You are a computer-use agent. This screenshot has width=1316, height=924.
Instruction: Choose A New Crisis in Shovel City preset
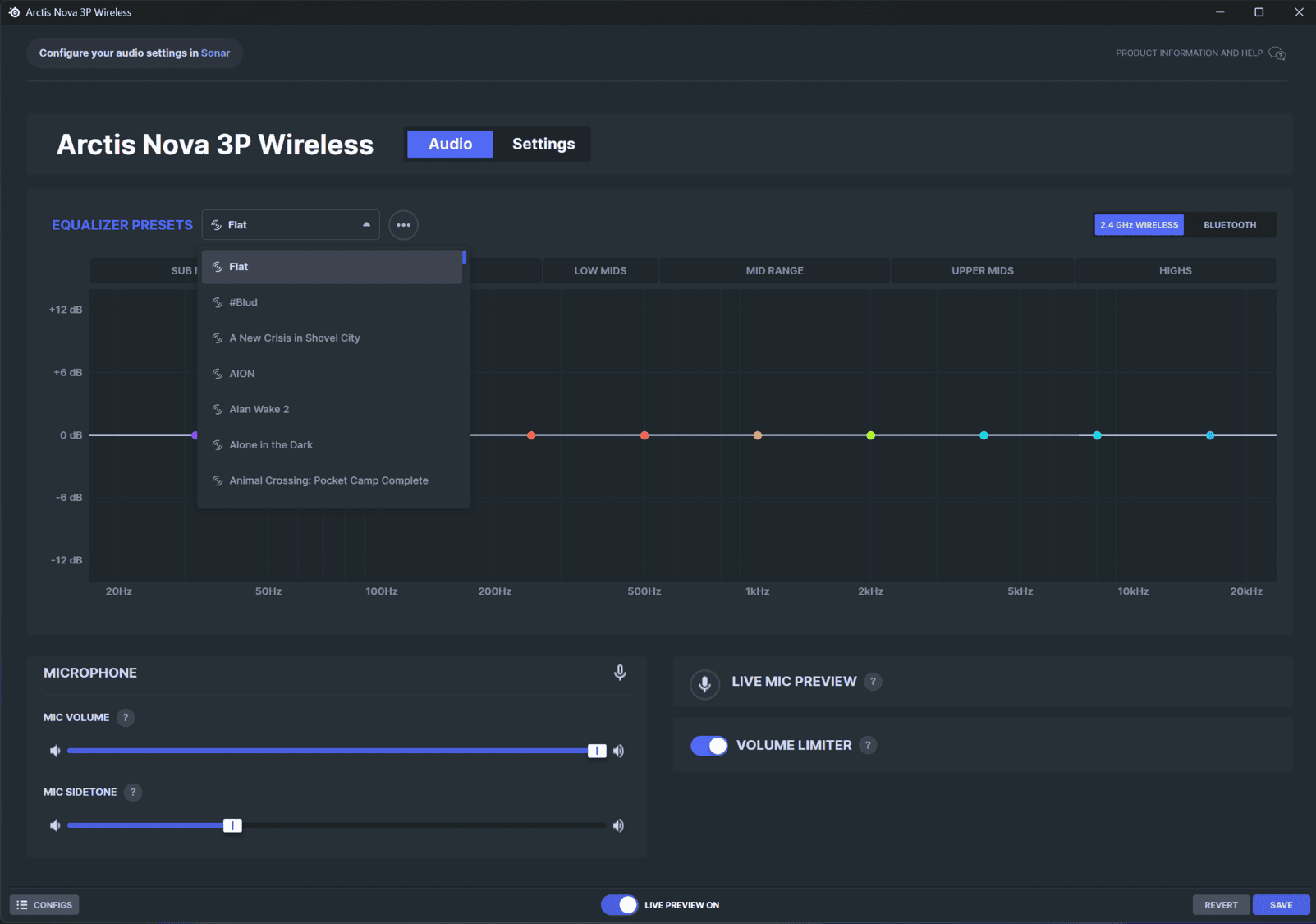(332, 338)
